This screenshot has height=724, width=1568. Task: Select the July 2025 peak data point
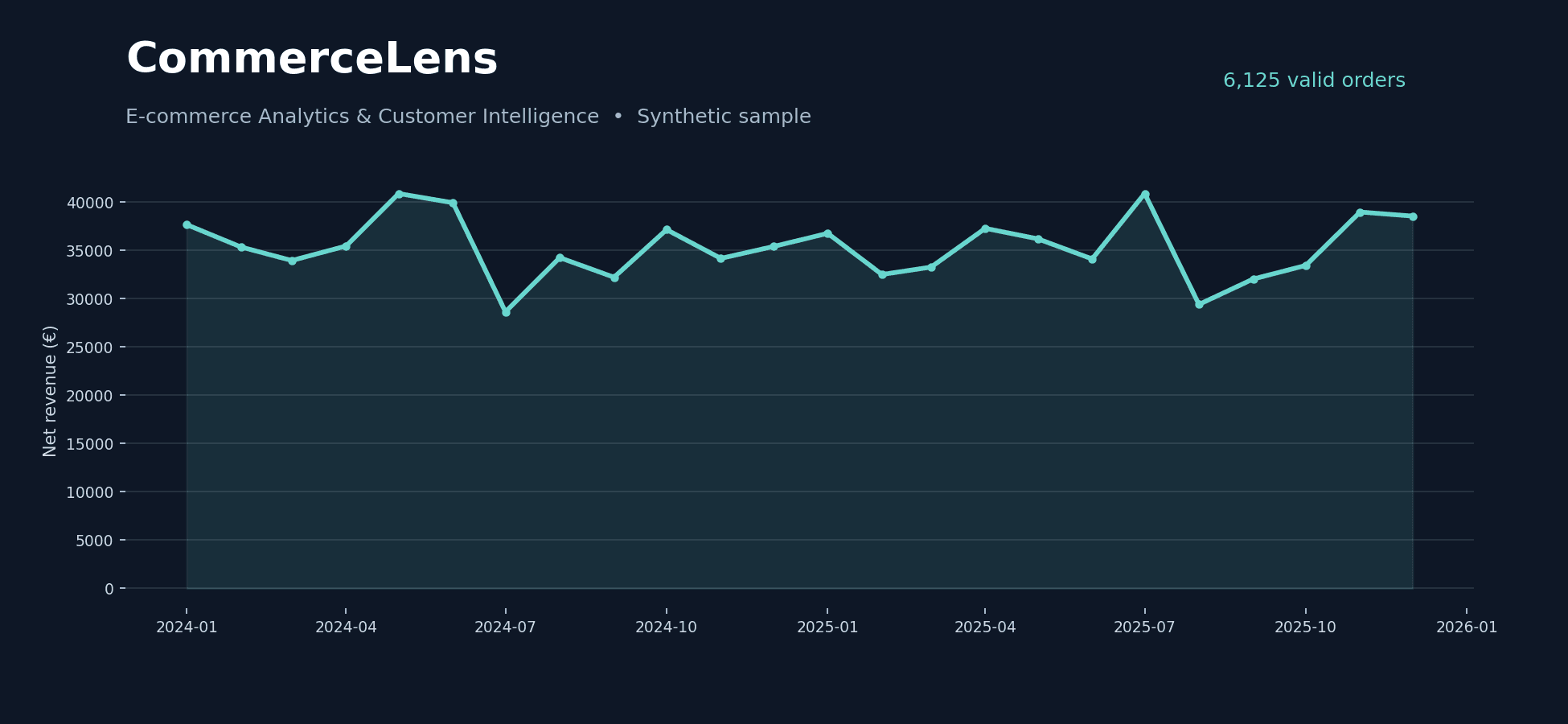point(1145,194)
